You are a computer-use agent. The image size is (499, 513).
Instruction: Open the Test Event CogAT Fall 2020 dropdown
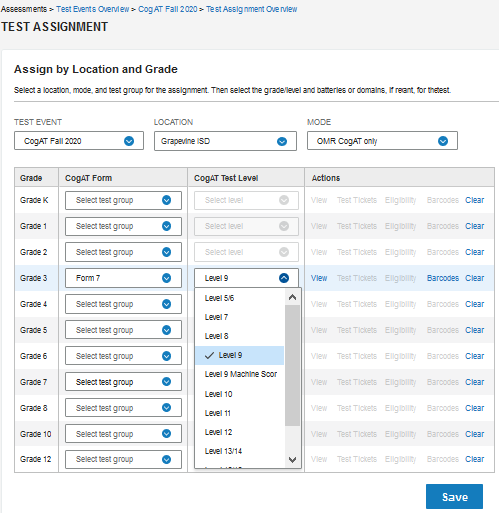(x=79, y=141)
